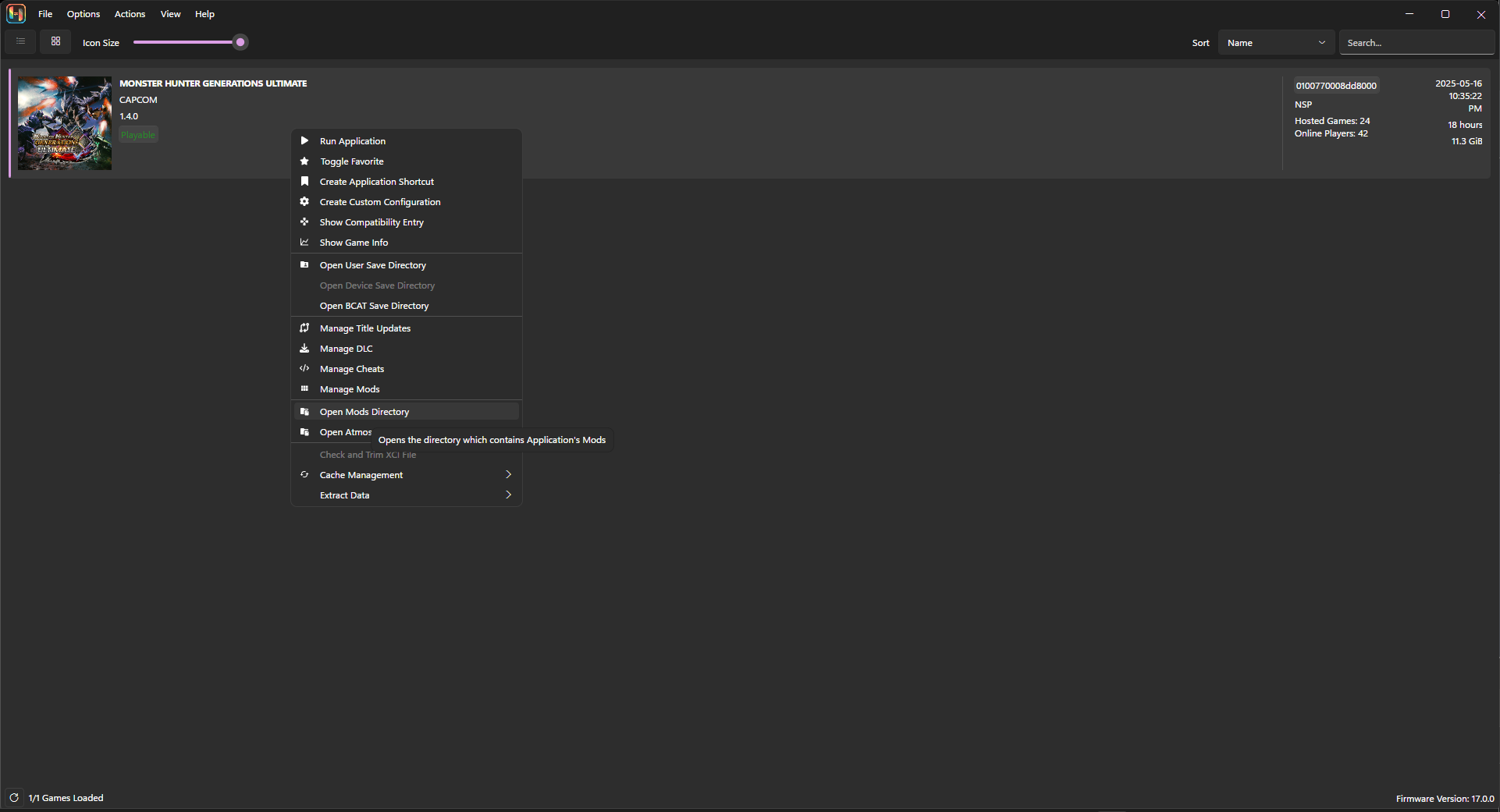
Task: Click the Online Players: 42 text
Action: point(1331,133)
